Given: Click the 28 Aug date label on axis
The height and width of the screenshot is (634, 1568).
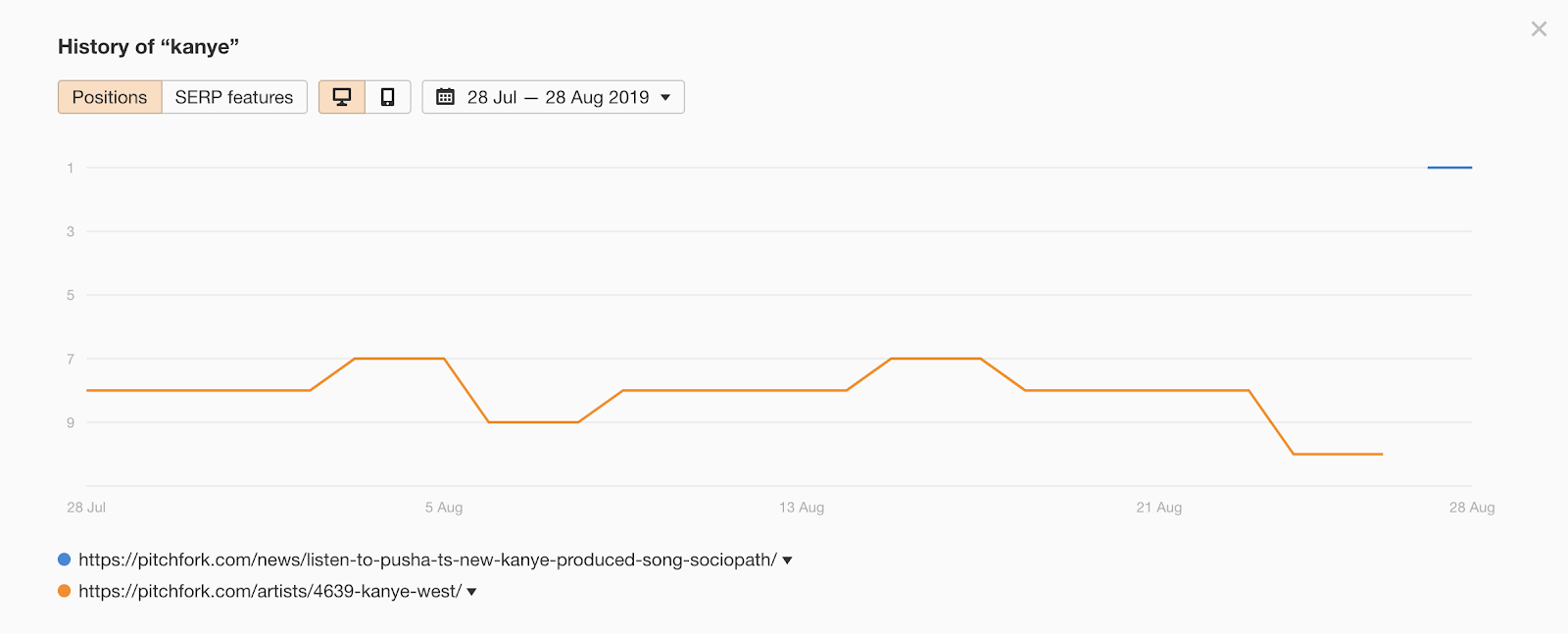Looking at the screenshot, I should pos(1472,508).
